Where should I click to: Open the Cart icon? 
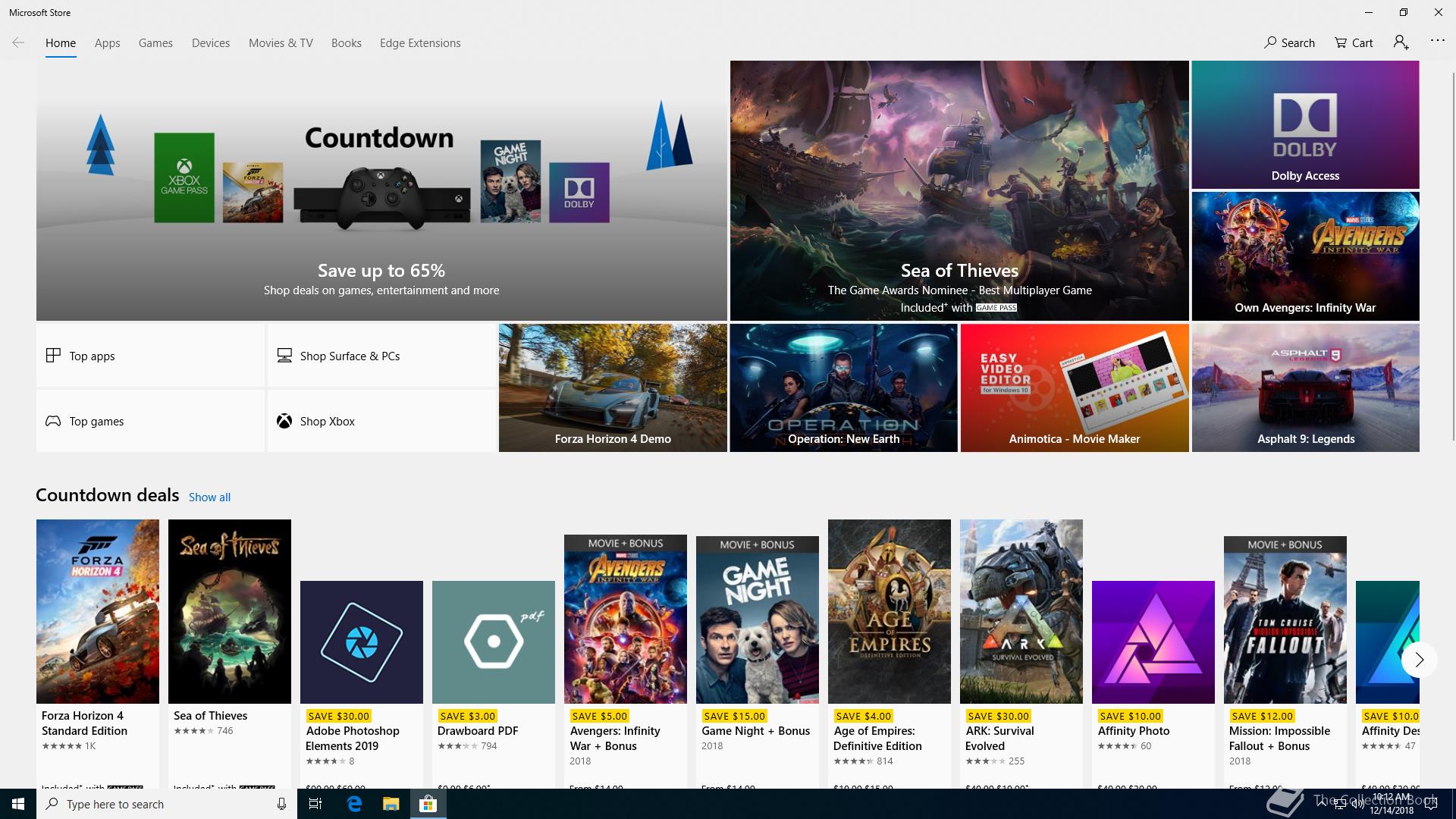point(1341,42)
